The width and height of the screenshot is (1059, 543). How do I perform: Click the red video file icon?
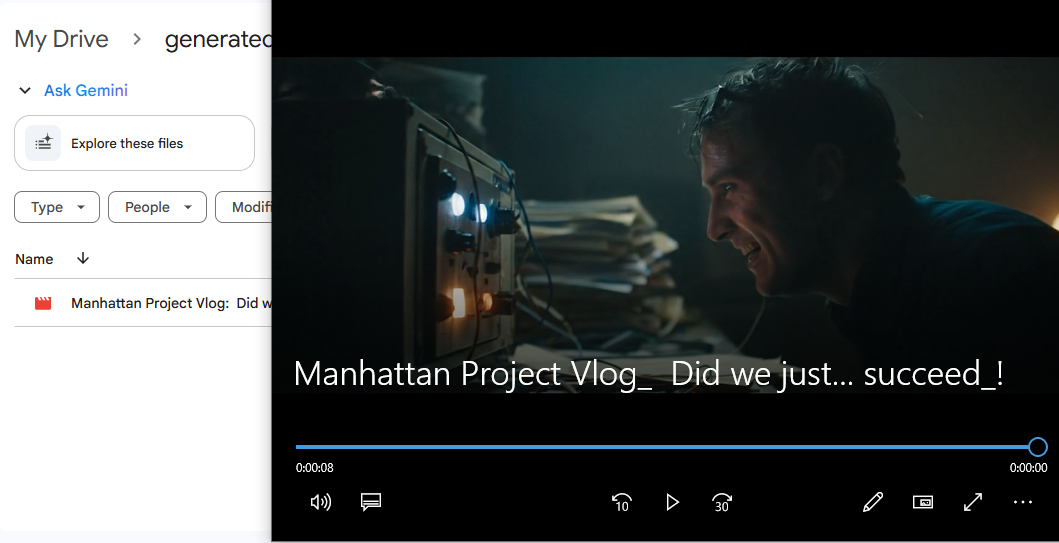[x=43, y=303]
